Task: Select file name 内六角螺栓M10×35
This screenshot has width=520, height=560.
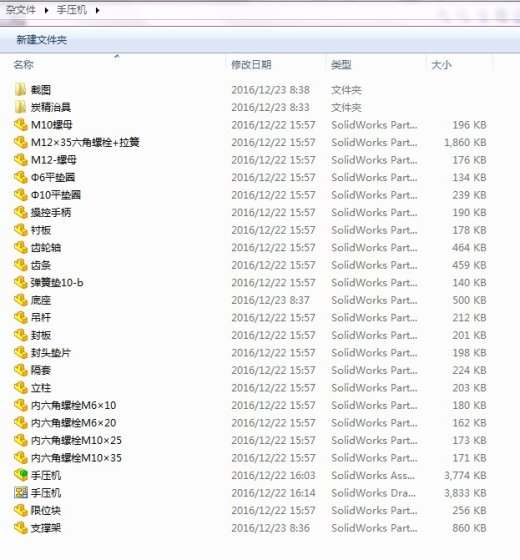Action: point(76,458)
